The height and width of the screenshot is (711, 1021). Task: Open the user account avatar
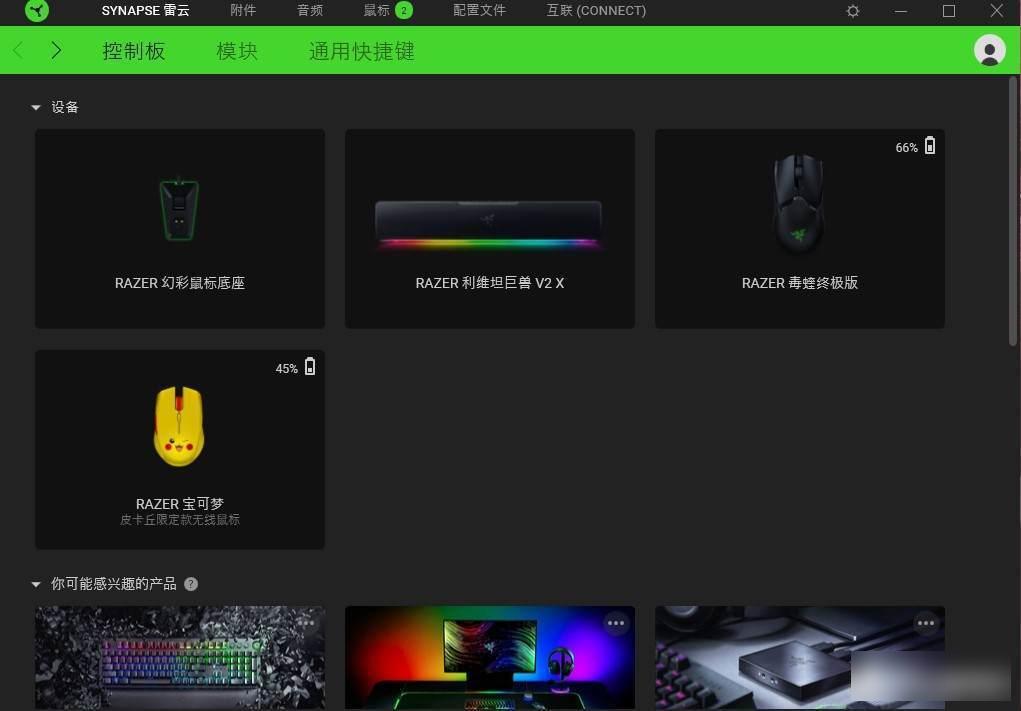990,50
